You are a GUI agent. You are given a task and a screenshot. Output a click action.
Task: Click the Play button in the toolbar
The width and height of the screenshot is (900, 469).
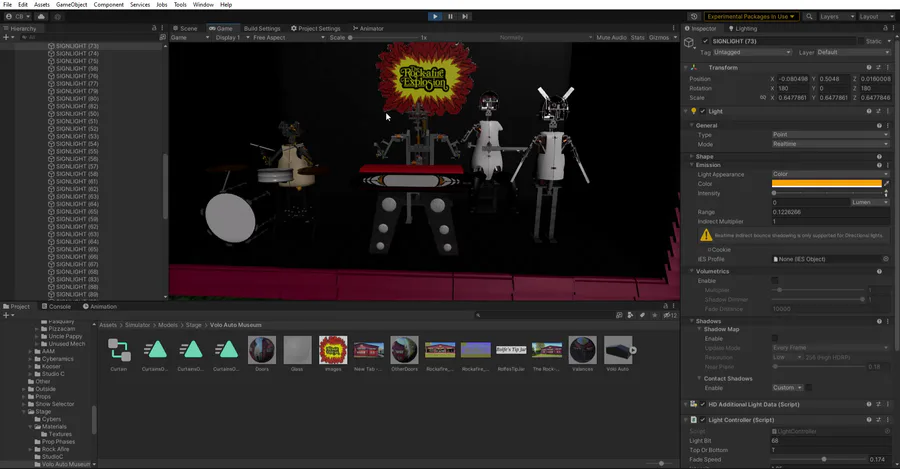[x=435, y=17]
